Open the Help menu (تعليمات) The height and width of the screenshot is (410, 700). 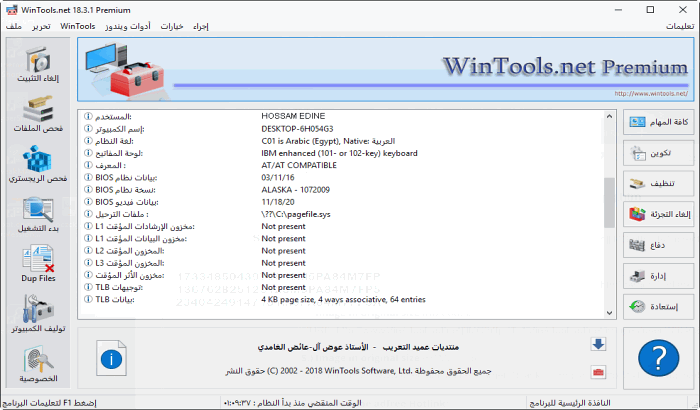pyautogui.click(x=680, y=26)
